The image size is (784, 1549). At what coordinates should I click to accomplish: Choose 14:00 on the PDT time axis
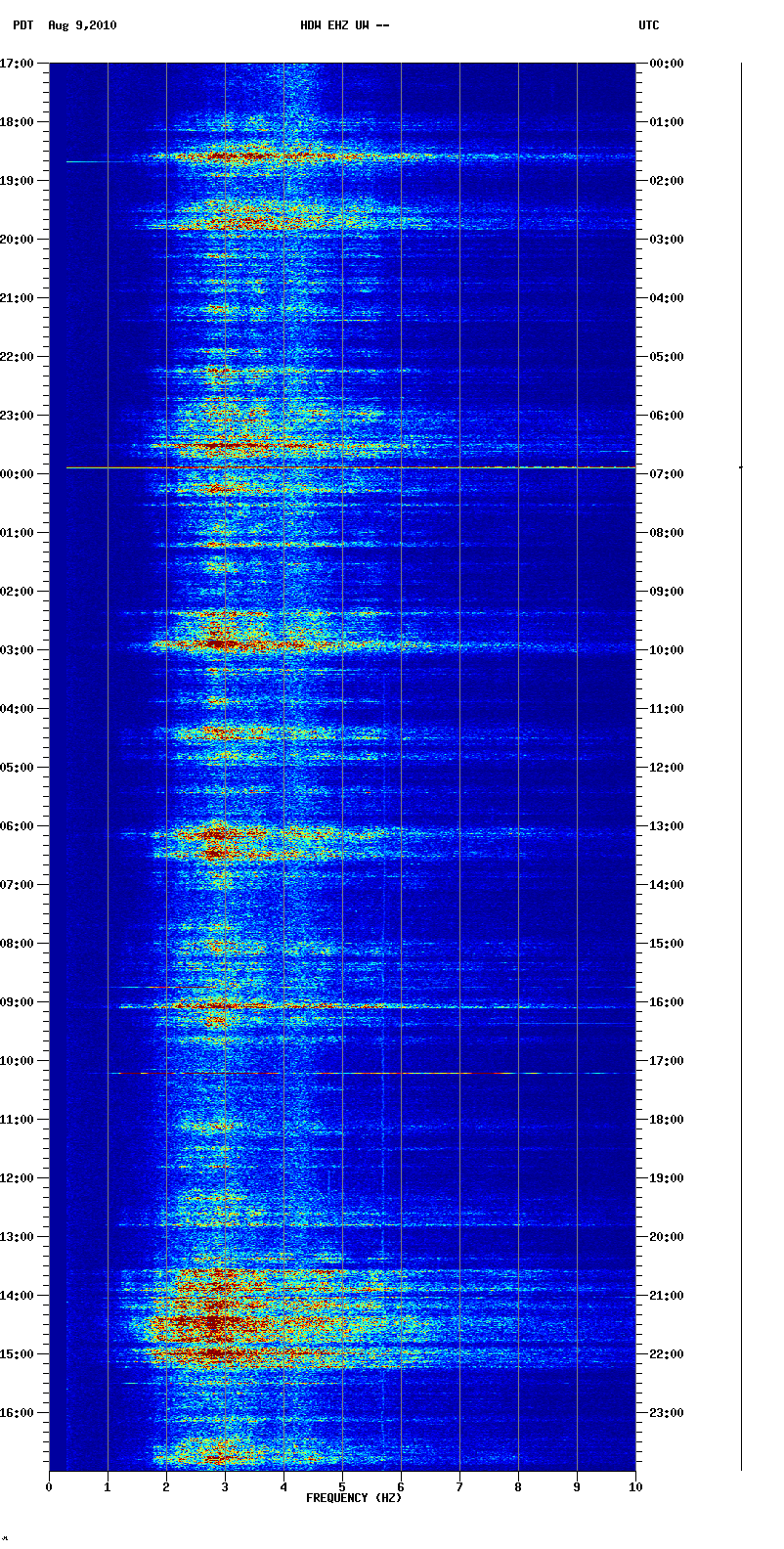17,1296
